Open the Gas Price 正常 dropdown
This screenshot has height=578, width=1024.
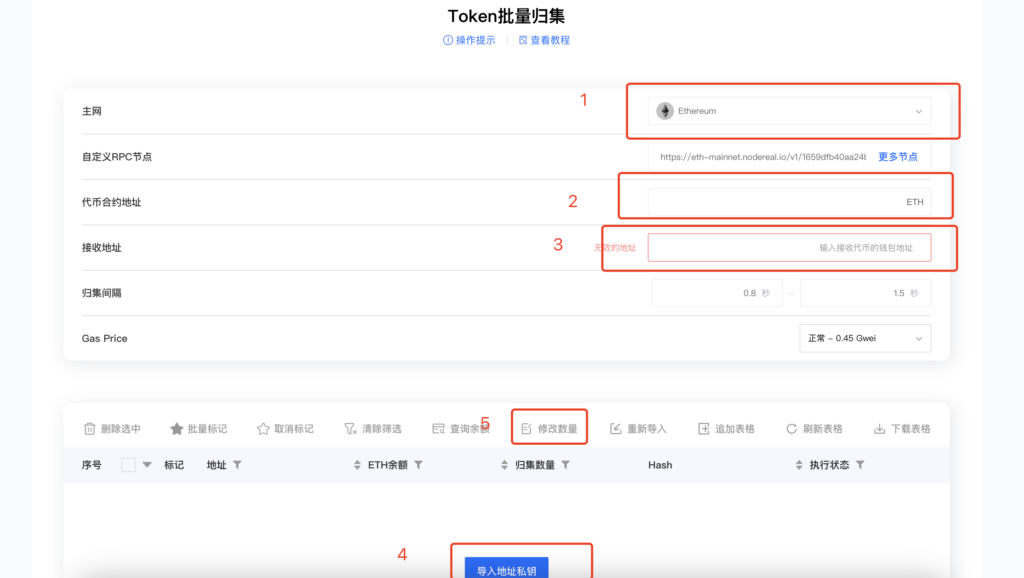(865, 338)
